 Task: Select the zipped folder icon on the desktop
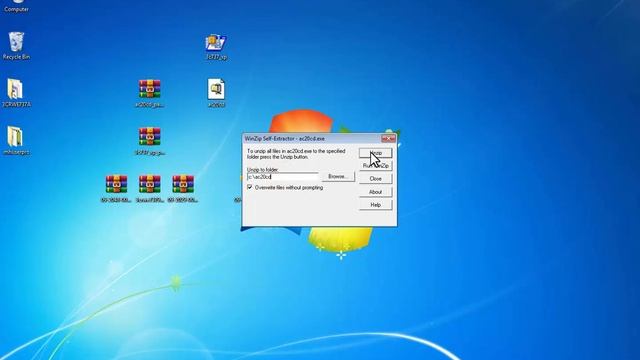pos(16,141)
